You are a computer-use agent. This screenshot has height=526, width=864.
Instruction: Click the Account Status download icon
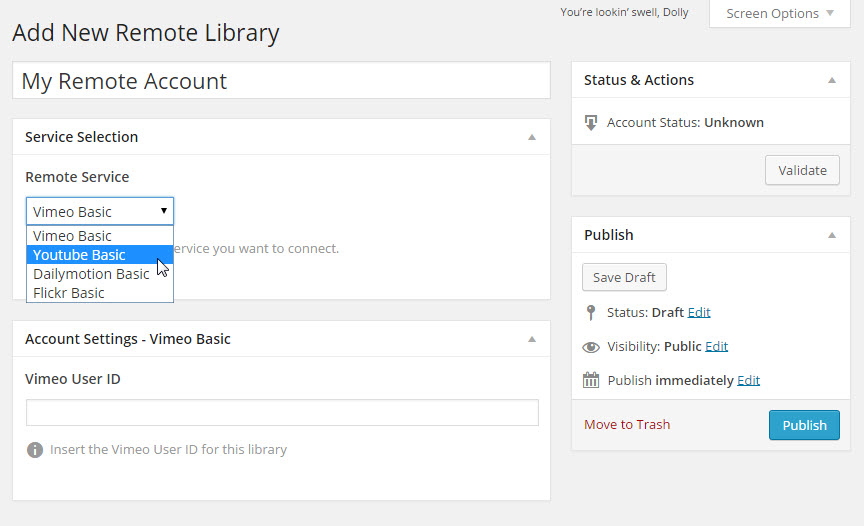coord(591,123)
